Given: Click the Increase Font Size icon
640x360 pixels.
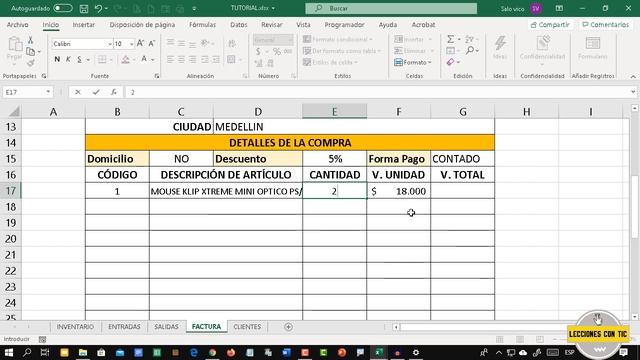Looking at the screenshot, I should point(140,43).
